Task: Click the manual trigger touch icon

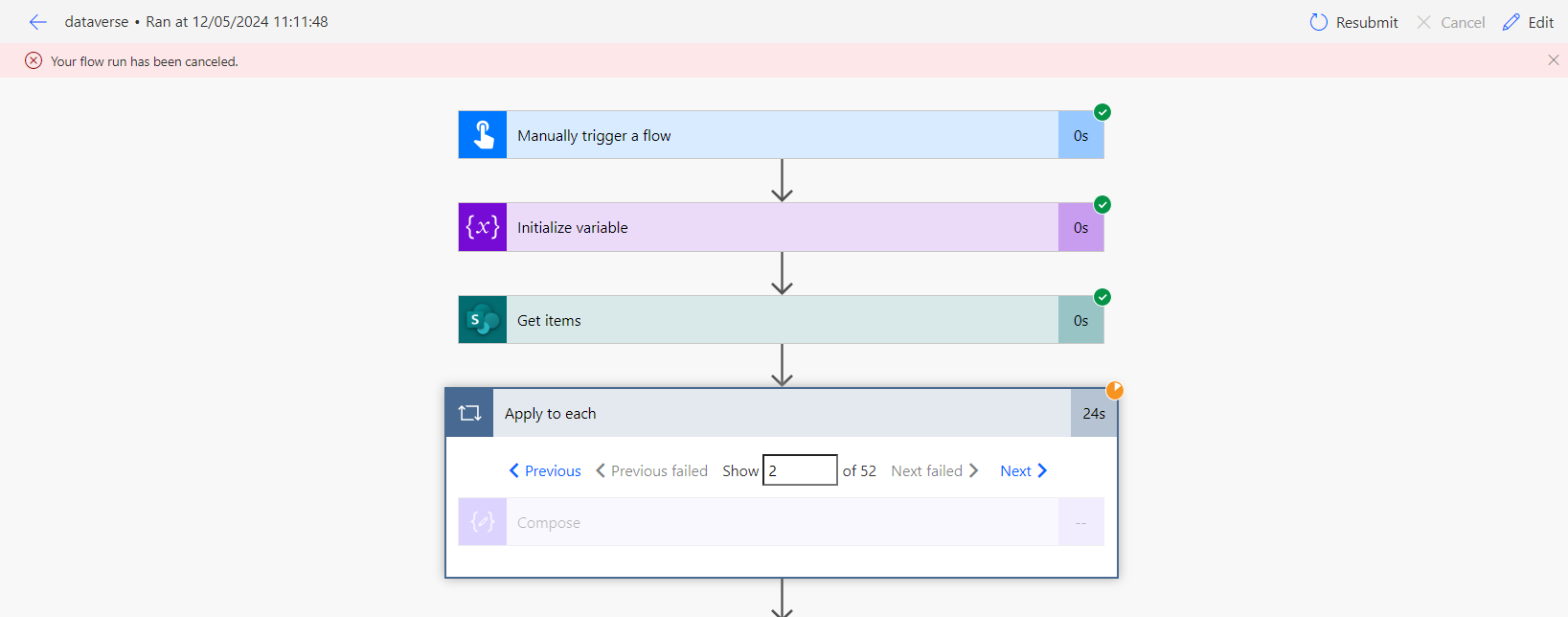Action: point(483,135)
